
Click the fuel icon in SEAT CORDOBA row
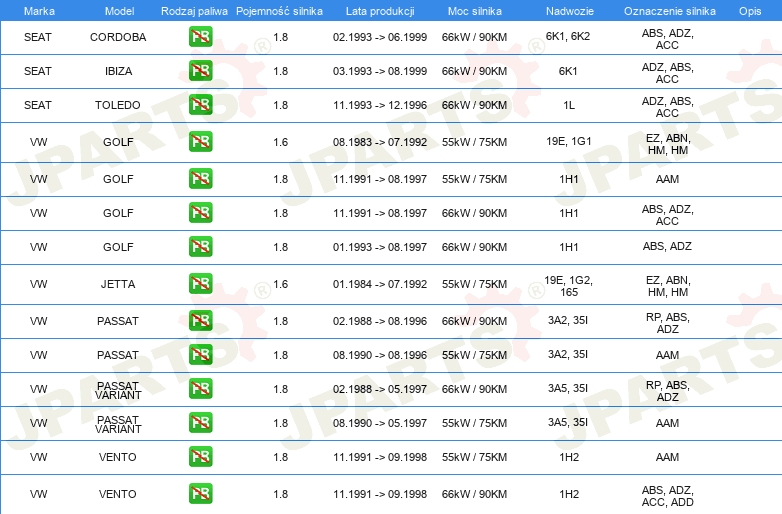200,36
